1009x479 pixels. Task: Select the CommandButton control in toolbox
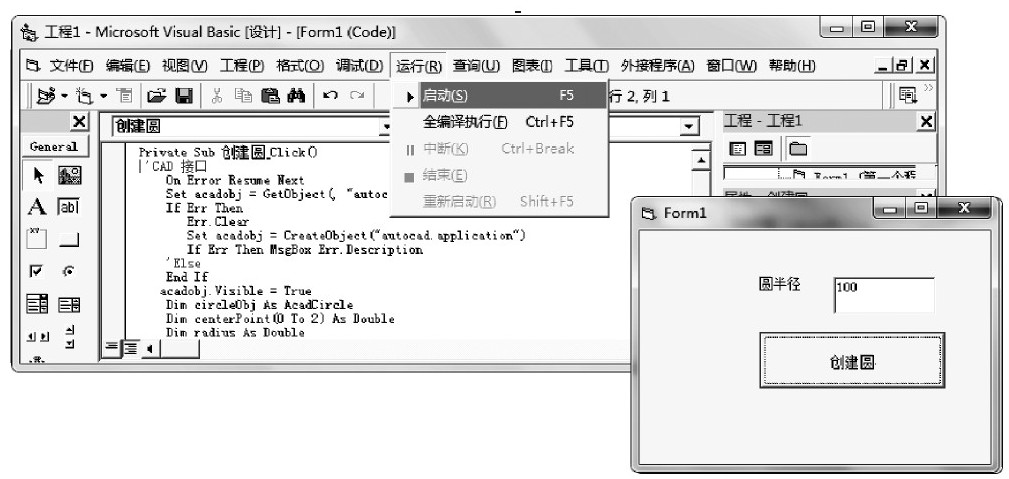pos(69,240)
